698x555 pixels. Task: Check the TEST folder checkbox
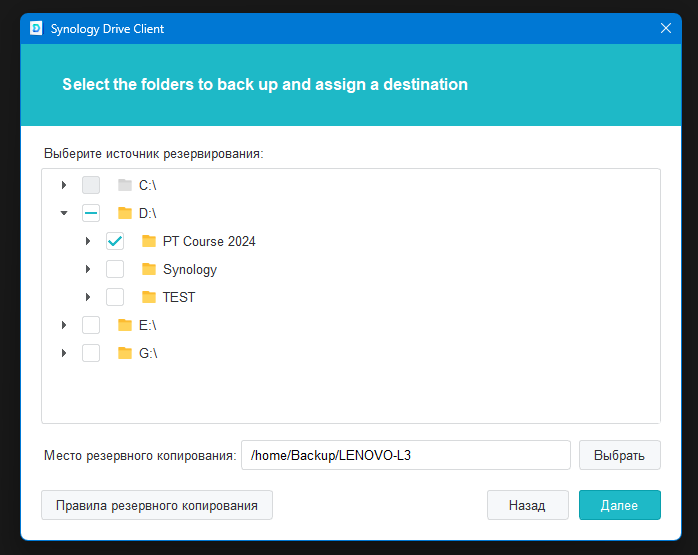[x=115, y=297]
